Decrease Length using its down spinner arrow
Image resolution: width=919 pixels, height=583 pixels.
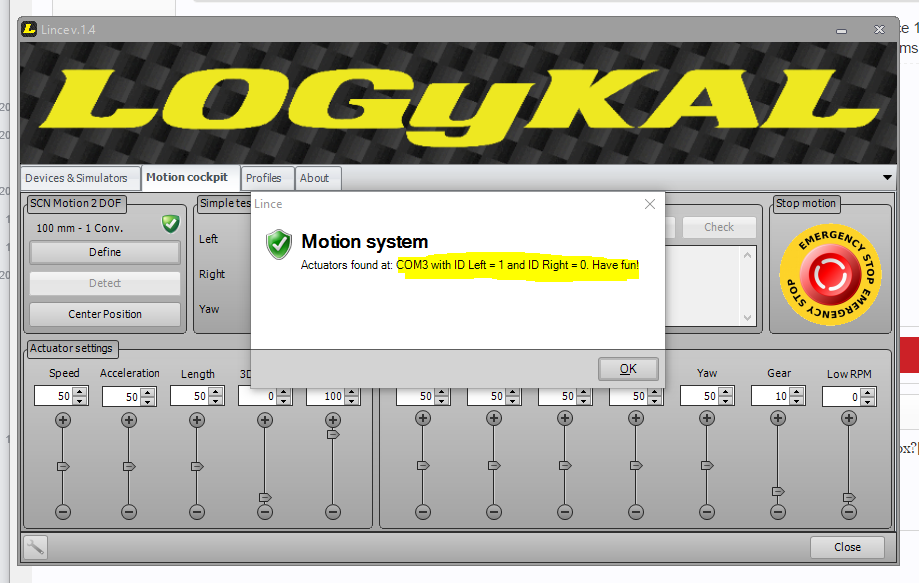pos(216,401)
